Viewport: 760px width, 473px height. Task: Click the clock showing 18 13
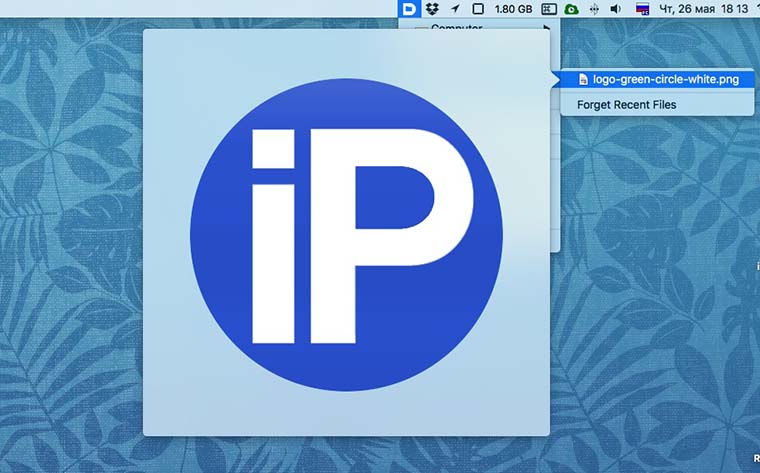click(737, 9)
